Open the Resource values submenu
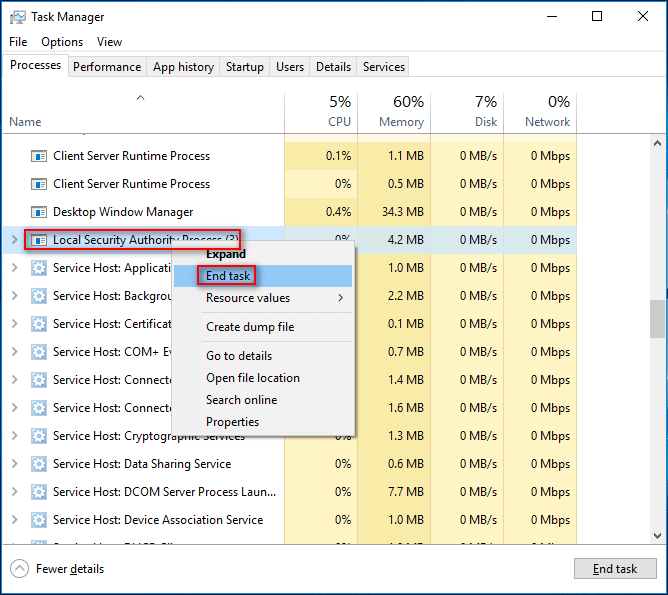Screen dimensions: 668x595 click(x=263, y=298)
